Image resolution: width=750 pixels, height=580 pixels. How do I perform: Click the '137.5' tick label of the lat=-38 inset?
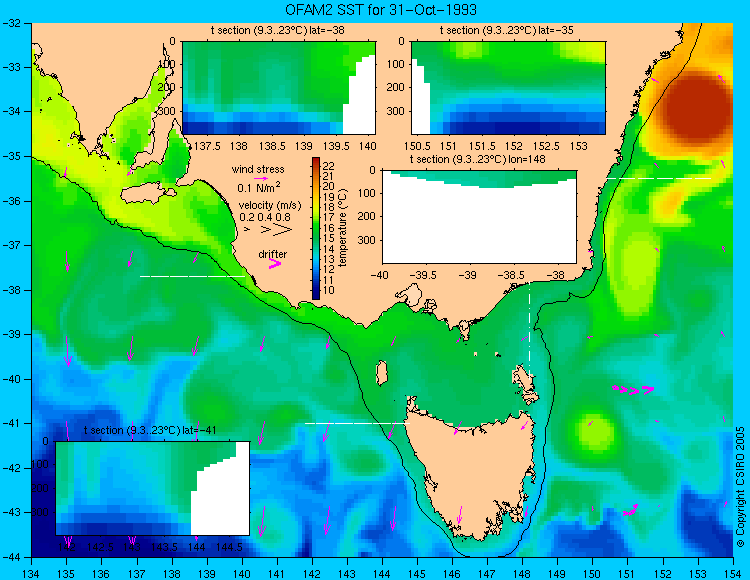[x=207, y=146]
